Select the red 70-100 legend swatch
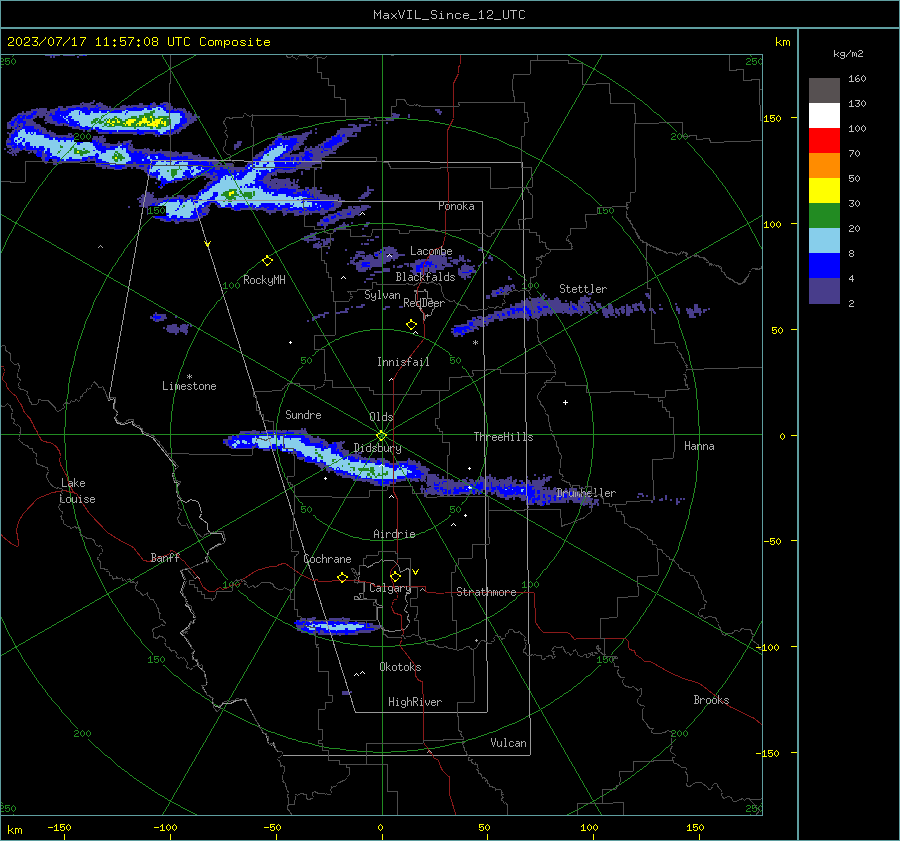This screenshot has width=900, height=841. (824, 141)
